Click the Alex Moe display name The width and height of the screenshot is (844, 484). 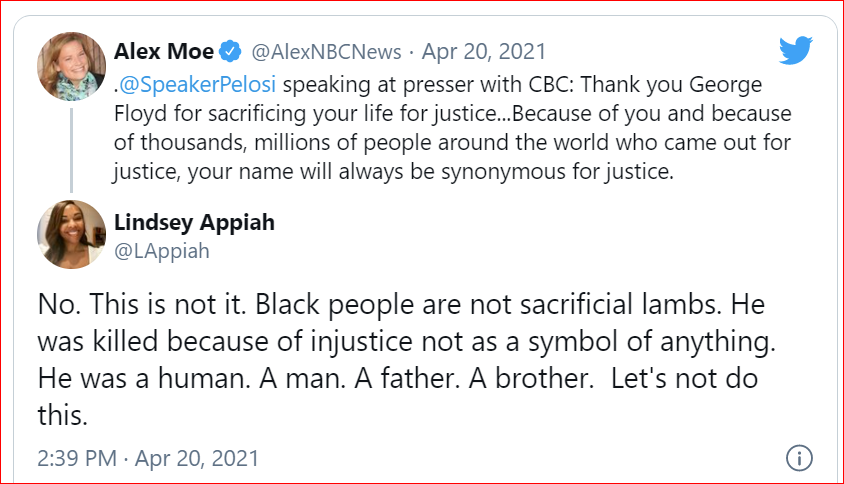point(164,50)
